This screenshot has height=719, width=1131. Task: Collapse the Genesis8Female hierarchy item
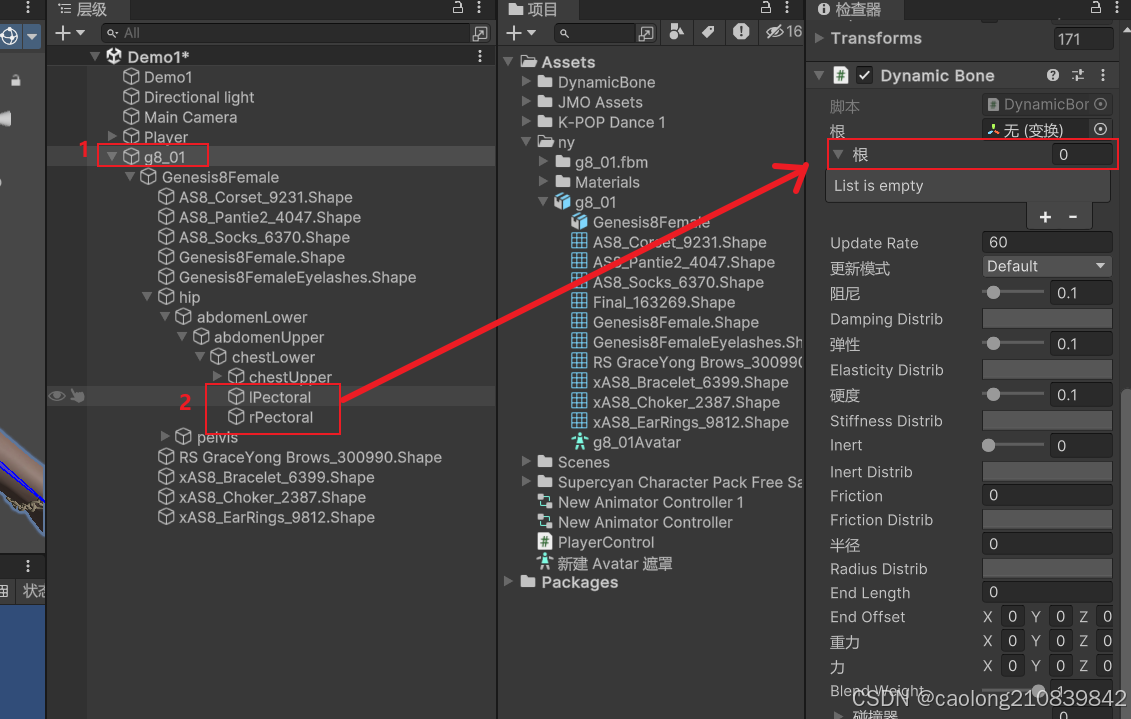129,176
